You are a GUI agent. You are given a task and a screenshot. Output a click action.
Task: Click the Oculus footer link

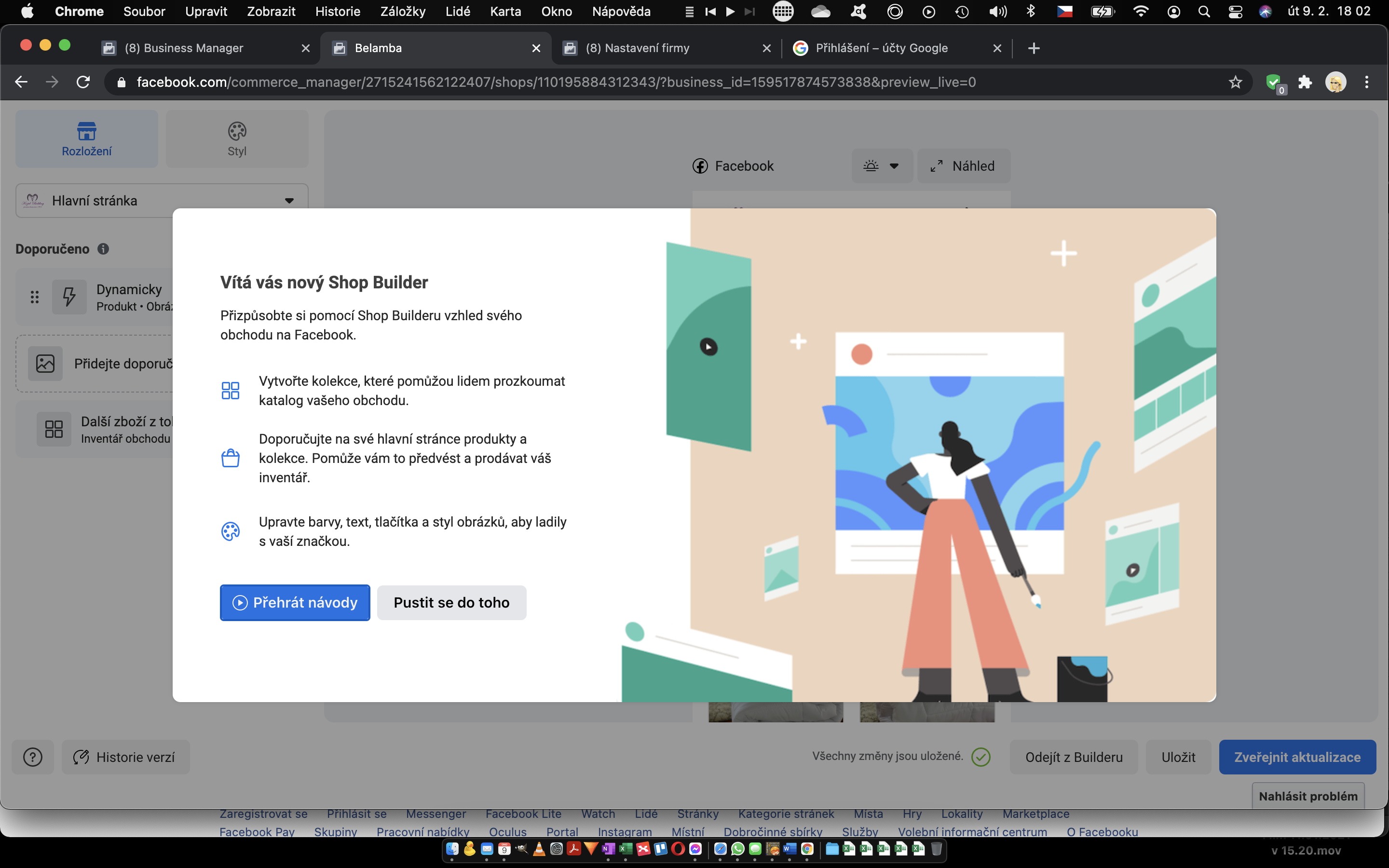(507, 832)
